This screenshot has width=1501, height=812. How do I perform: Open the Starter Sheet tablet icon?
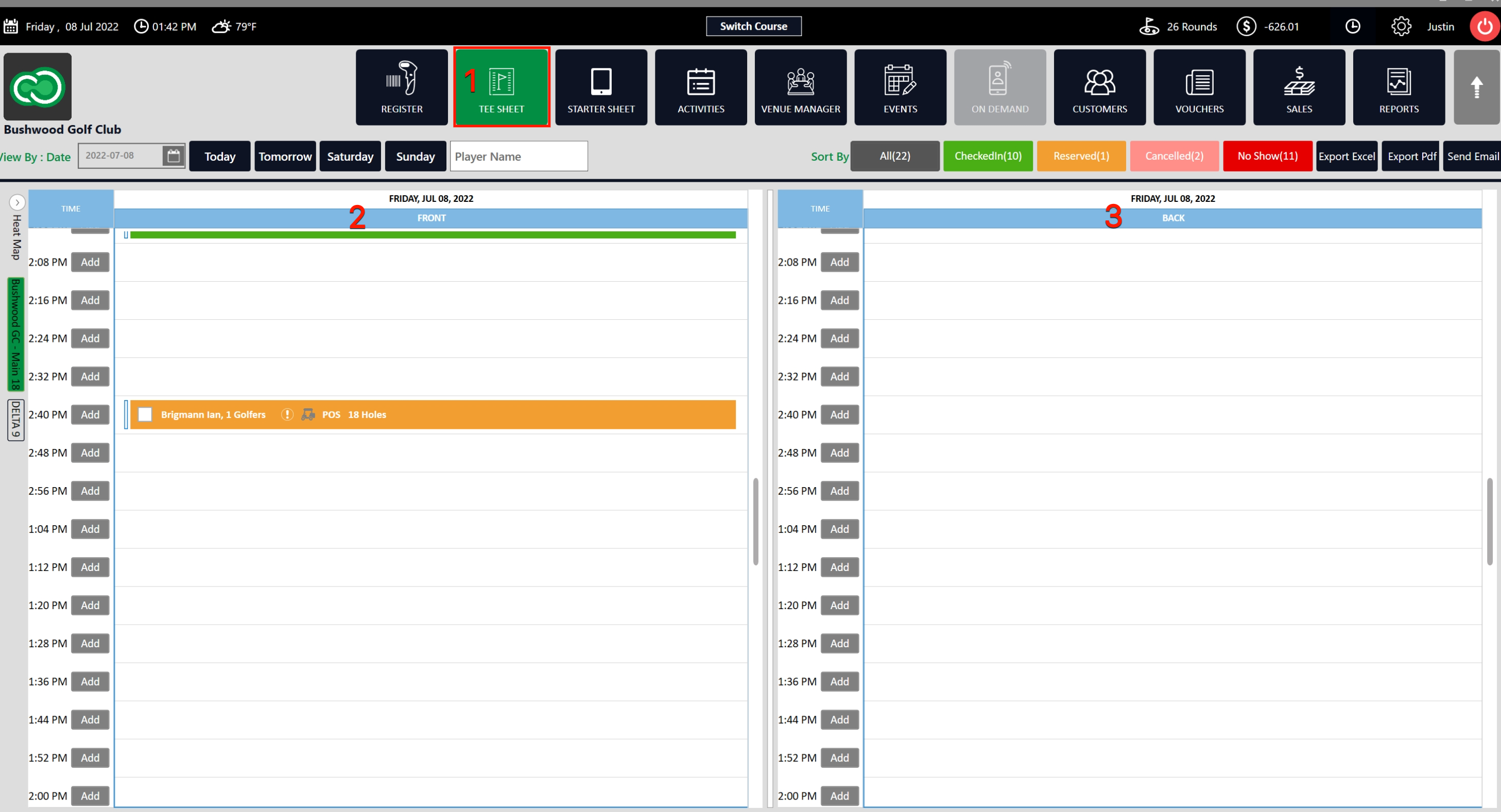tap(601, 88)
